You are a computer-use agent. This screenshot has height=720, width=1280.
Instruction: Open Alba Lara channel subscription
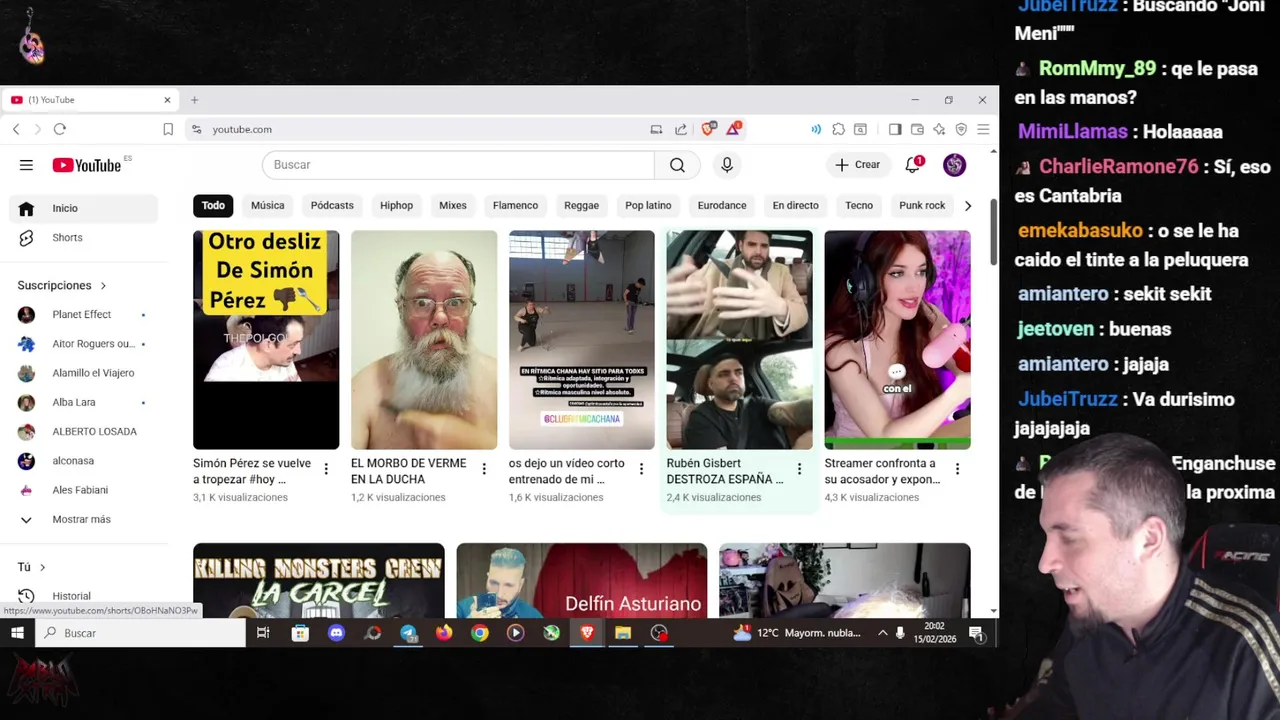coord(84,402)
